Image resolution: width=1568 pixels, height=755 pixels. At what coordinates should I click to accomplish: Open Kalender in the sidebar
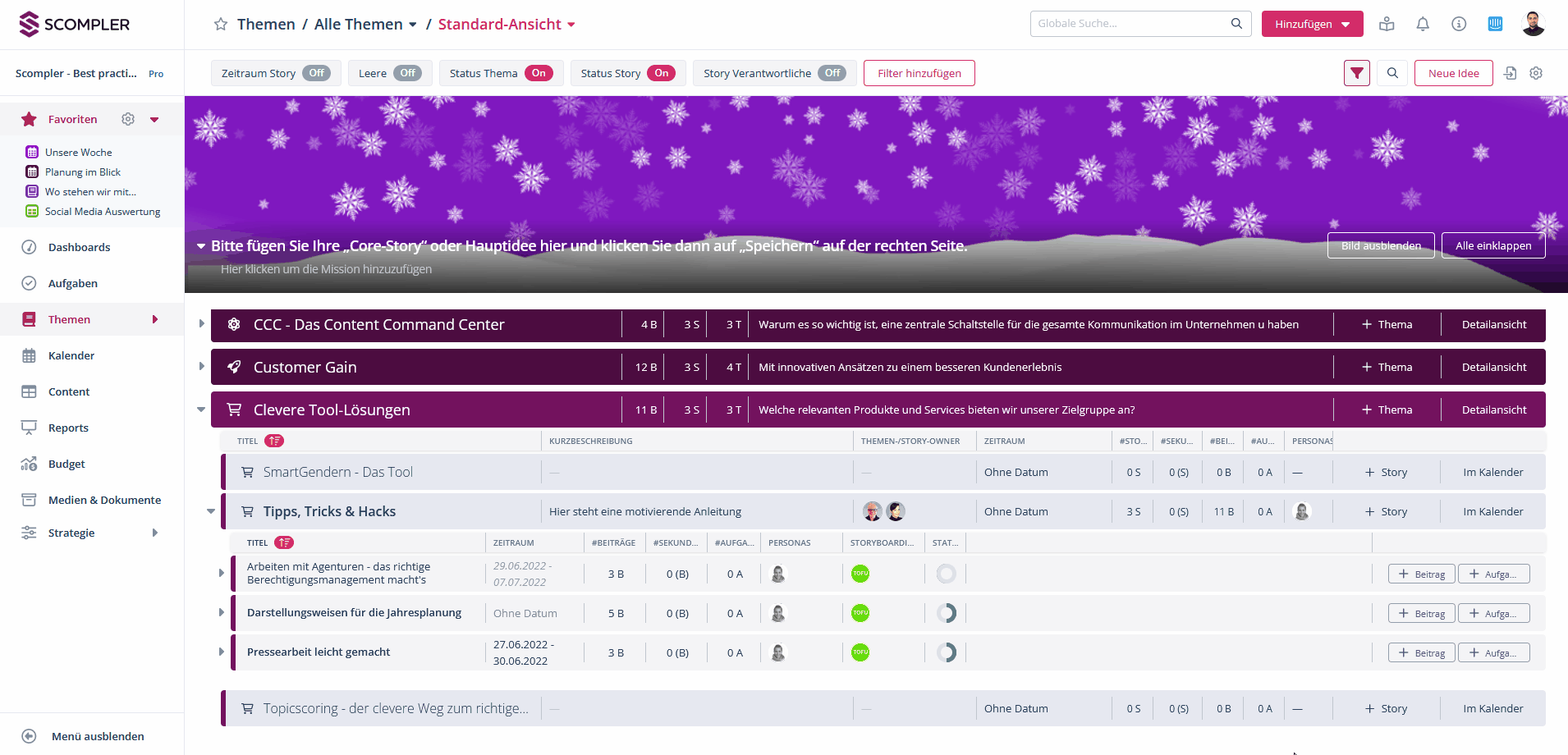pos(71,355)
